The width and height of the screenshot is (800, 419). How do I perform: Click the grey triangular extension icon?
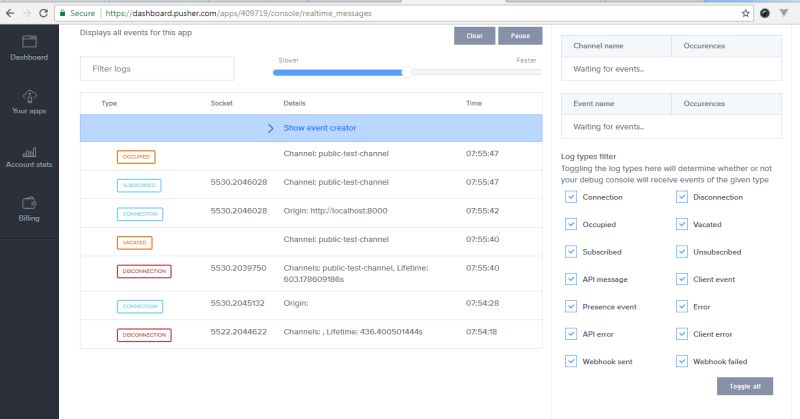click(784, 13)
